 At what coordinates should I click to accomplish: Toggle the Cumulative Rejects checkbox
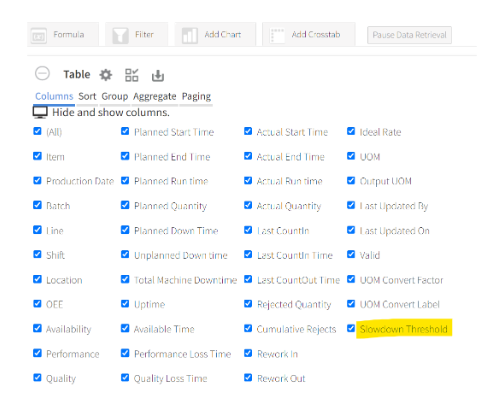248,328
